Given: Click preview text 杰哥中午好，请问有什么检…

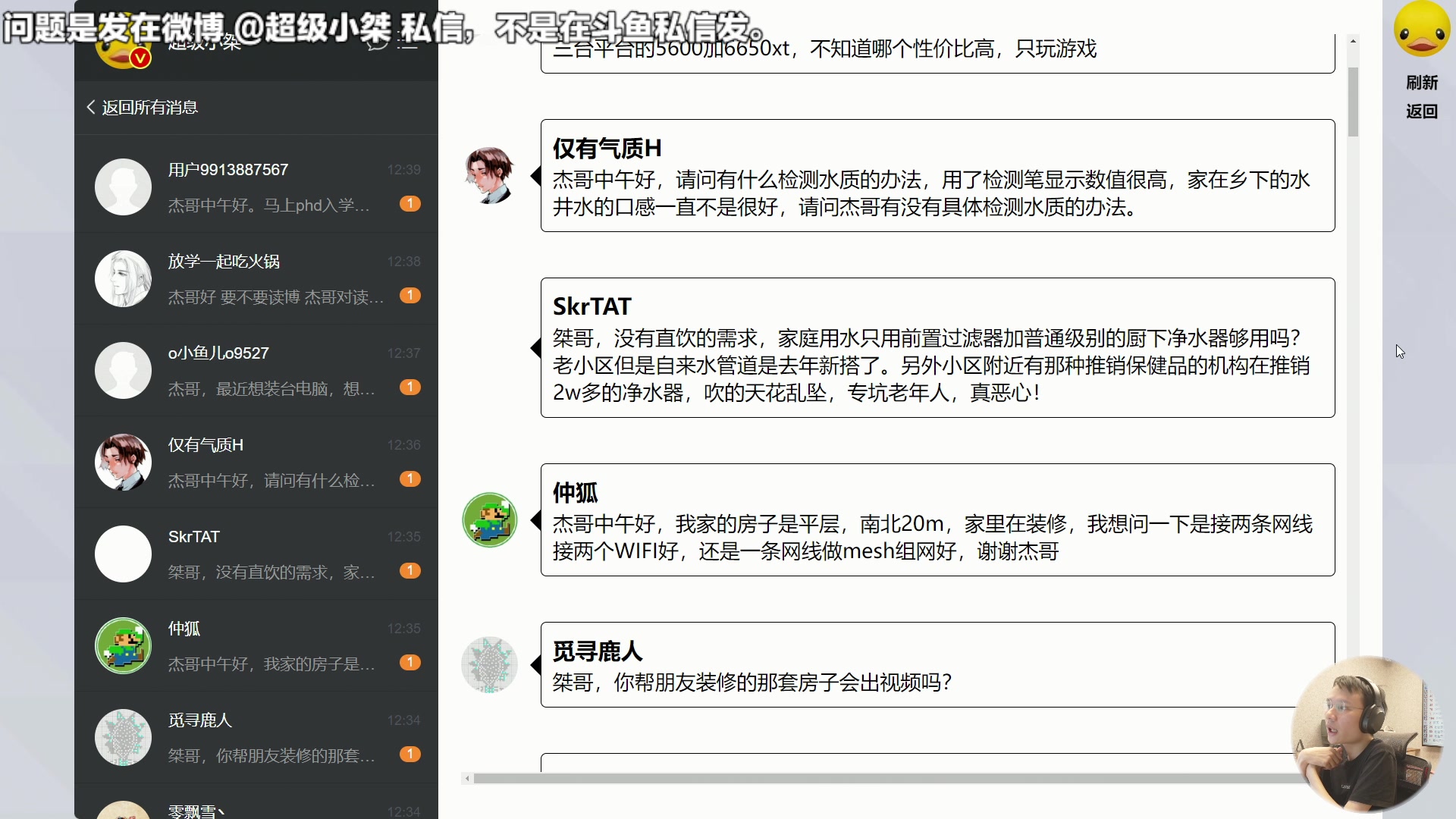Looking at the screenshot, I should coord(271,481).
